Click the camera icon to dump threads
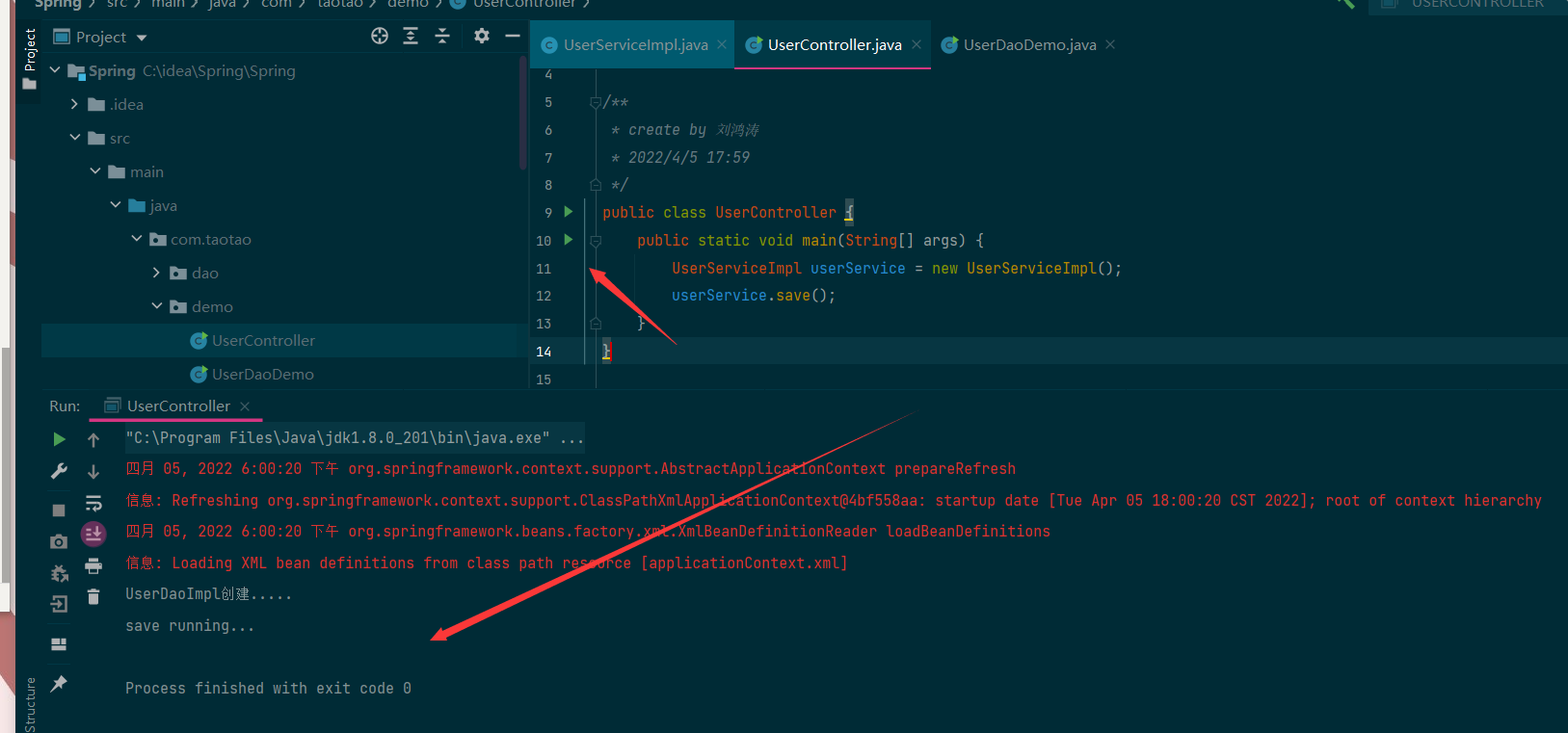This screenshot has height=733, width=1568. (59, 541)
